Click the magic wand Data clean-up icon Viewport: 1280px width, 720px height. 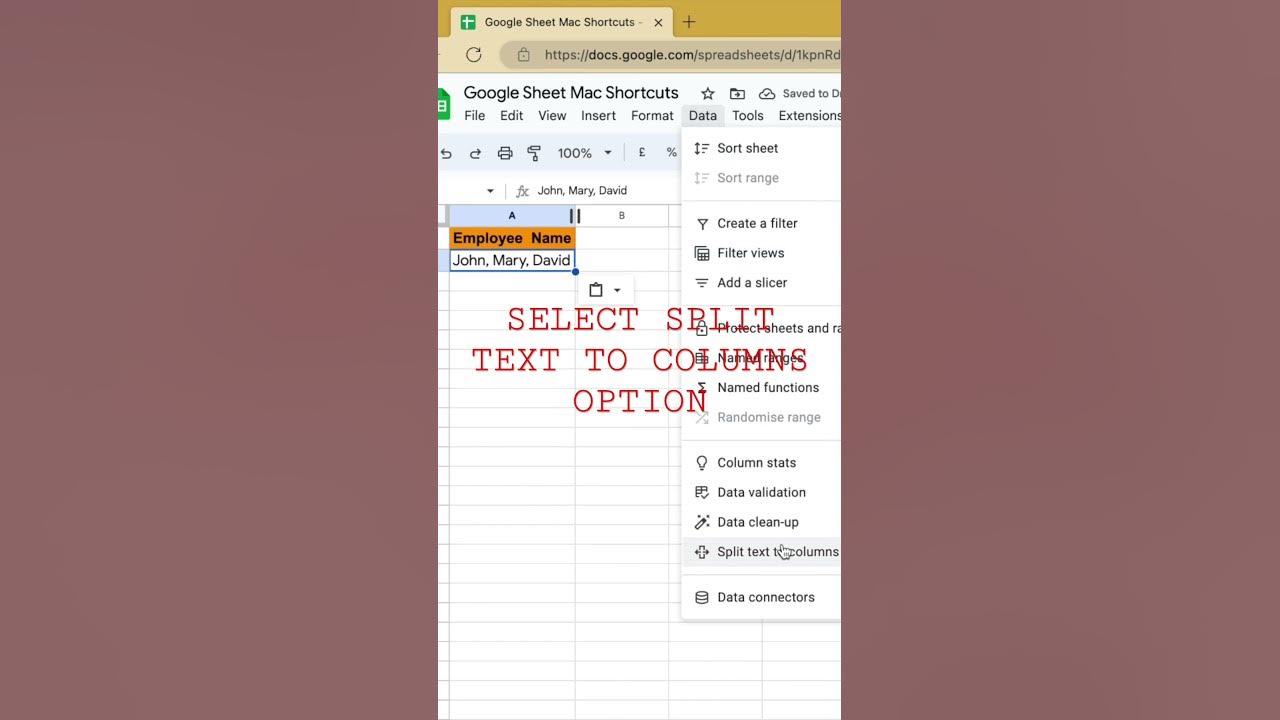[x=702, y=522]
